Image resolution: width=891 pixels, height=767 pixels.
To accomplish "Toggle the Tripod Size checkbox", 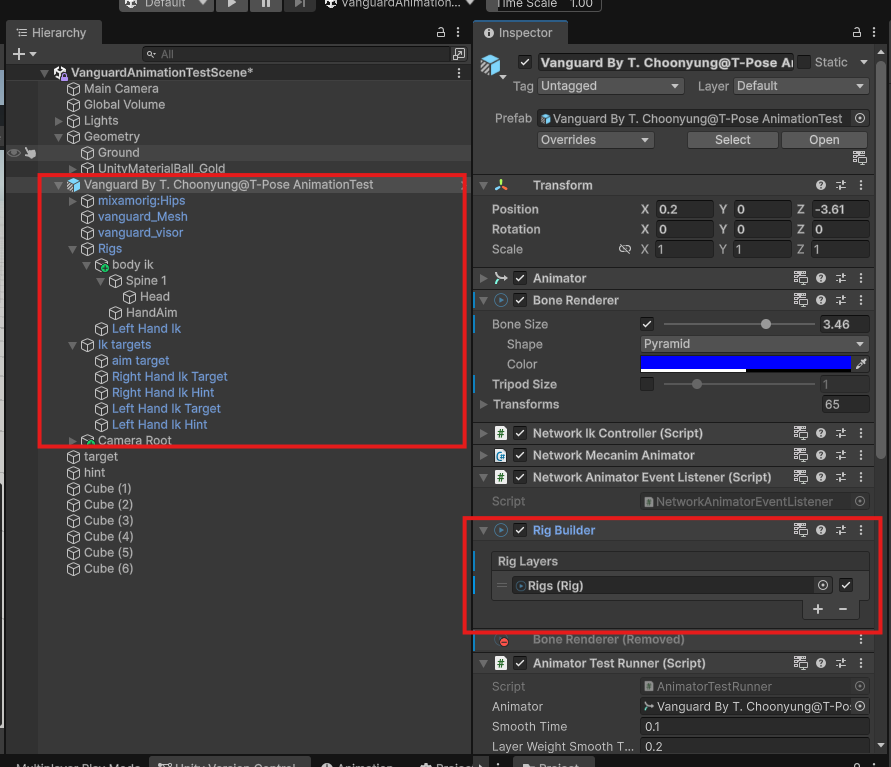I will [x=647, y=384].
